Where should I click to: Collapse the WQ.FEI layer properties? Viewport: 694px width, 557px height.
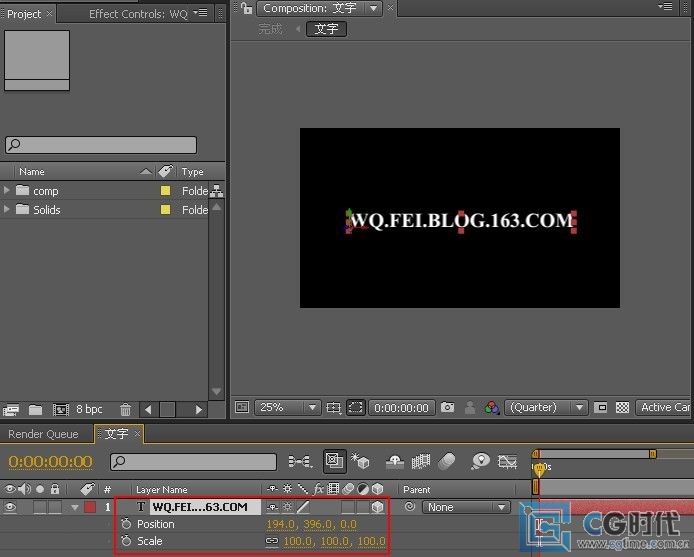point(74,507)
